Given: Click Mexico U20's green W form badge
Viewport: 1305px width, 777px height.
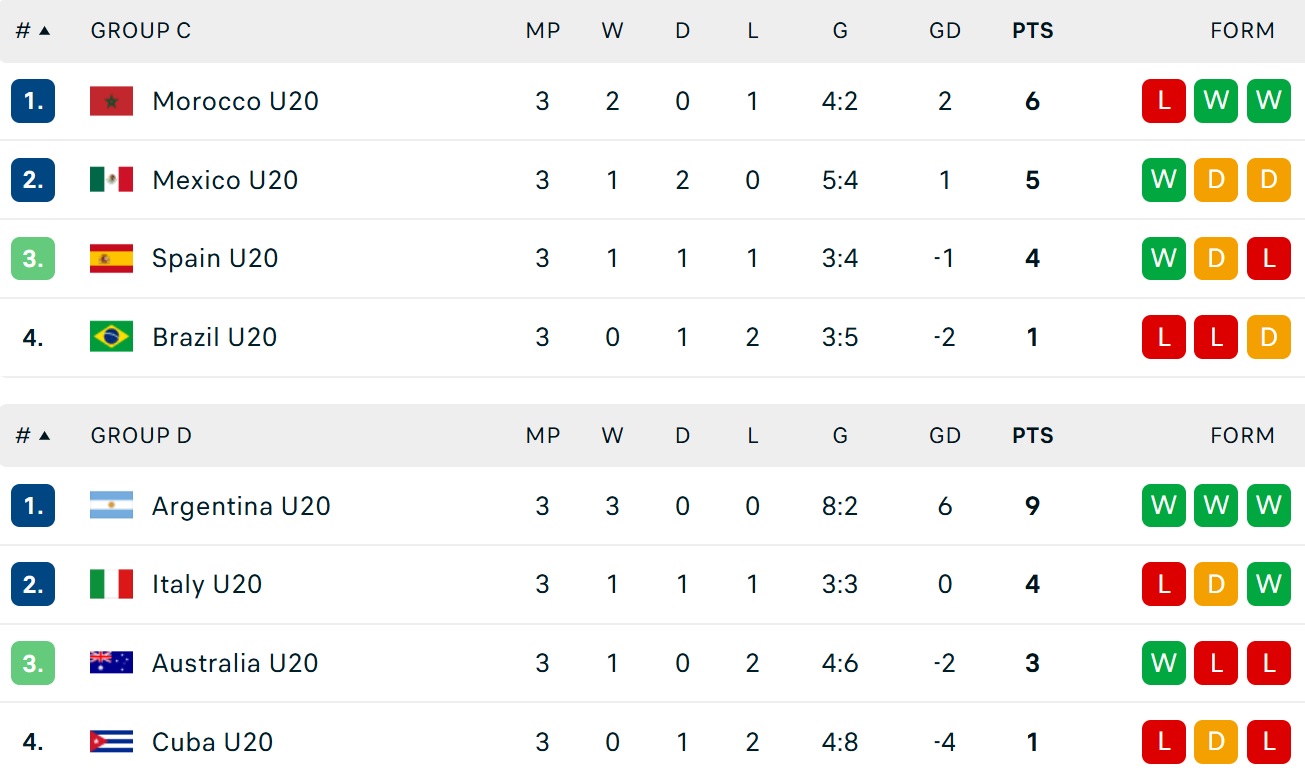Looking at the screenshot, I should 1163,180.
